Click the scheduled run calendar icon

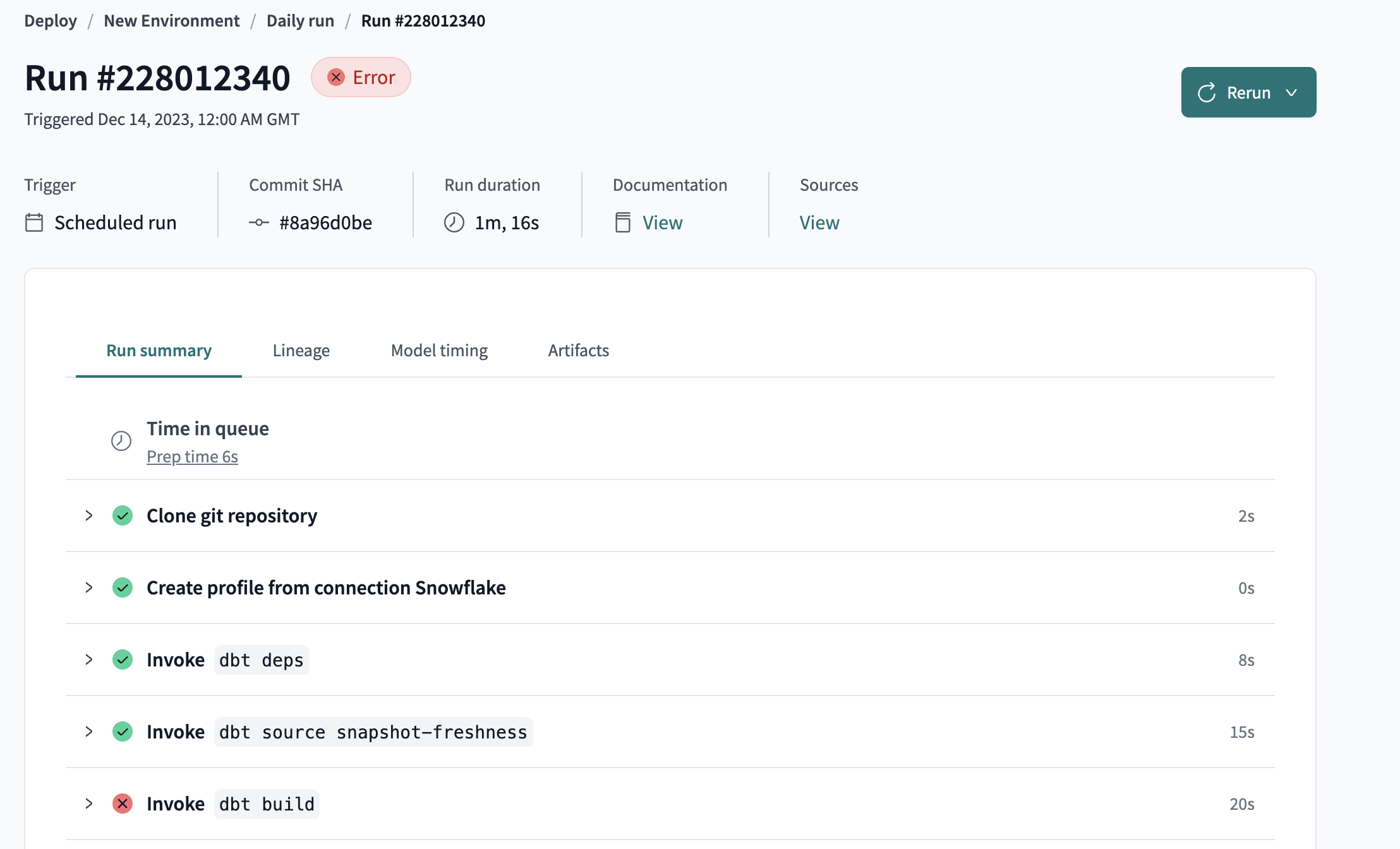click(35, 222)
